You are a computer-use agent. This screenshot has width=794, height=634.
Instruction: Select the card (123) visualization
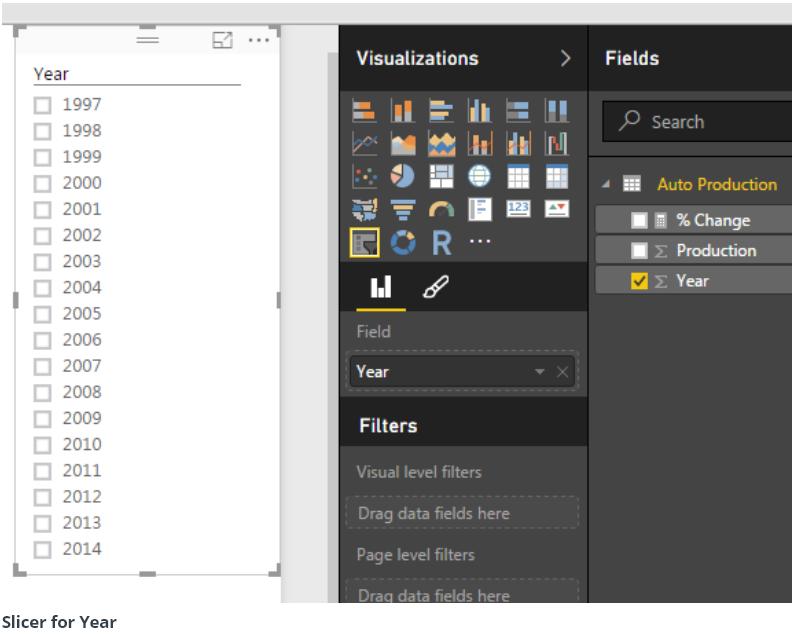tap(518, 209)
